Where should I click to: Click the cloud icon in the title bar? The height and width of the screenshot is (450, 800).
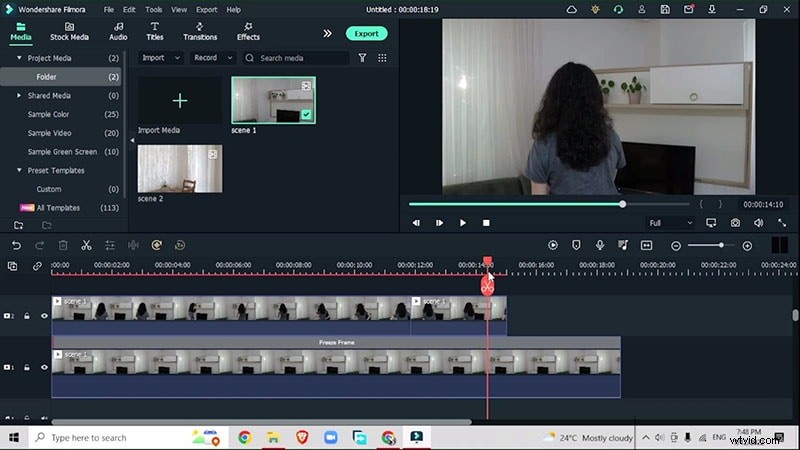coord(572,9)
